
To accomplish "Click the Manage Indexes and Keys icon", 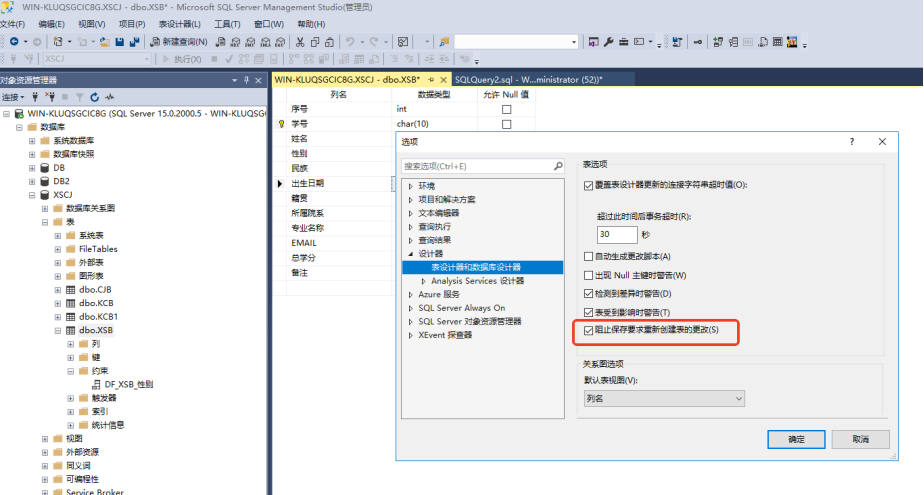I will [733, 42].
